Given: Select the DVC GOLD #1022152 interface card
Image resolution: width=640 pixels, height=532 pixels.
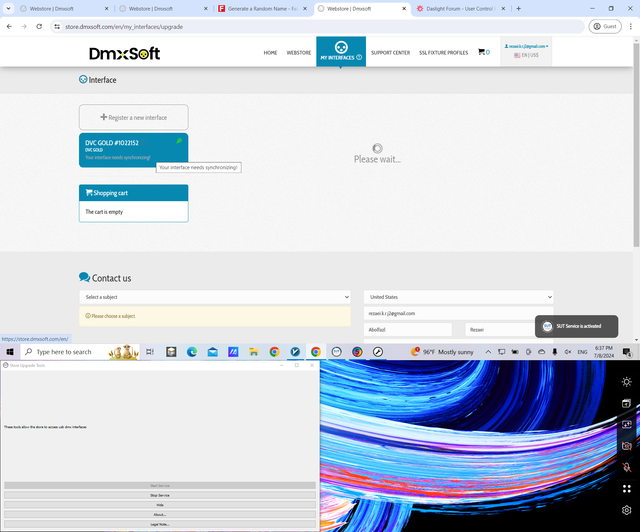Looking at the screenshot, I should pos(133,150).
